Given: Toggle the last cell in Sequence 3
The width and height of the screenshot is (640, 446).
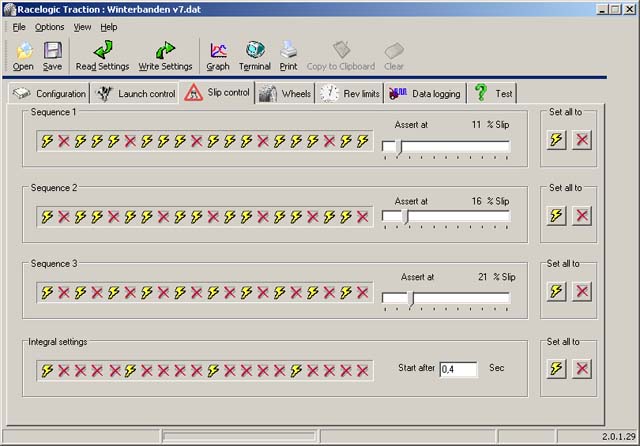Looking at the screenshot, I should [362, 293].
